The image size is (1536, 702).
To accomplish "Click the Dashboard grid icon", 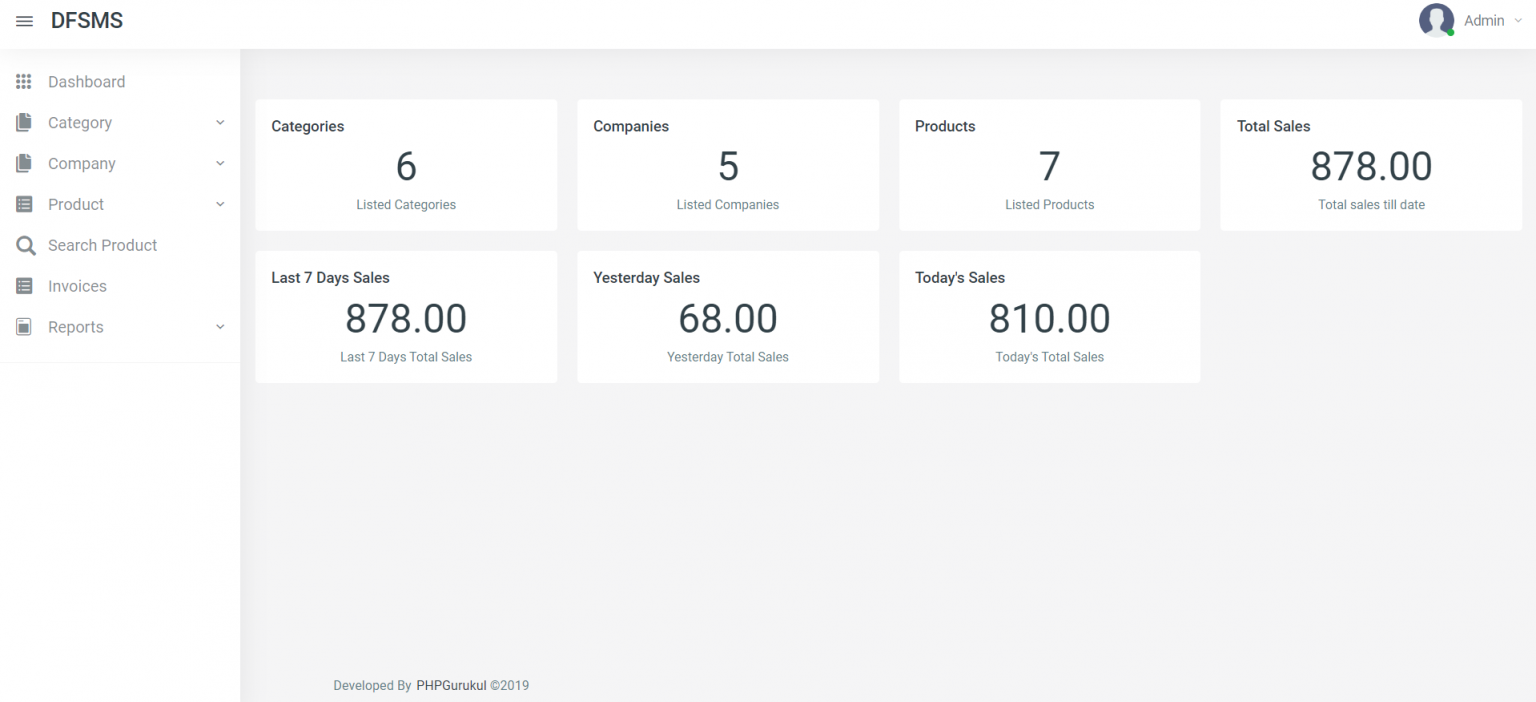I will click(24, 82).
